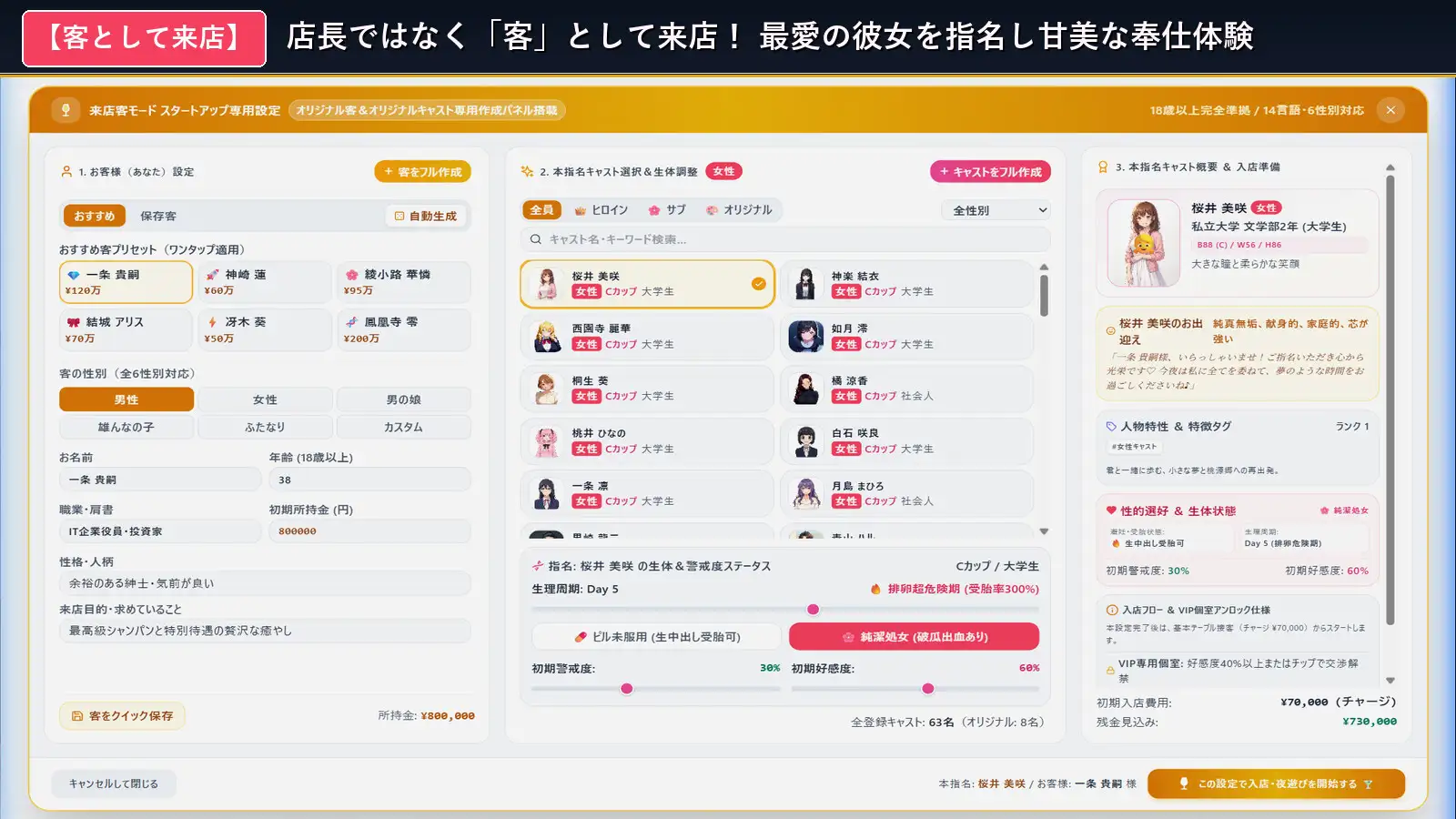
Task: Click the 客をクイック保存 button
Action: tap(122, 716)
